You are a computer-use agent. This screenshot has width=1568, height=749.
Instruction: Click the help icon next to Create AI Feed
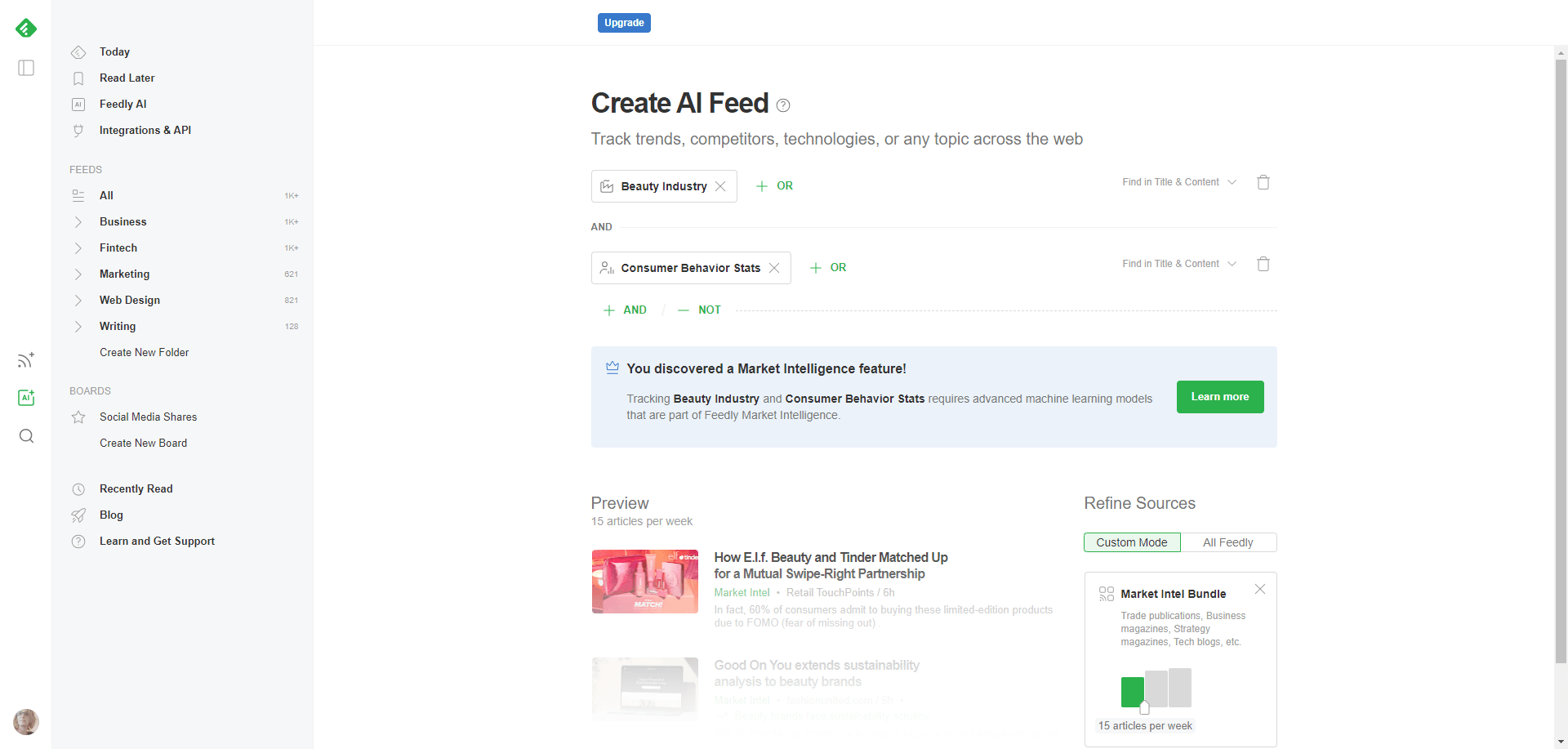click(783, 105)
